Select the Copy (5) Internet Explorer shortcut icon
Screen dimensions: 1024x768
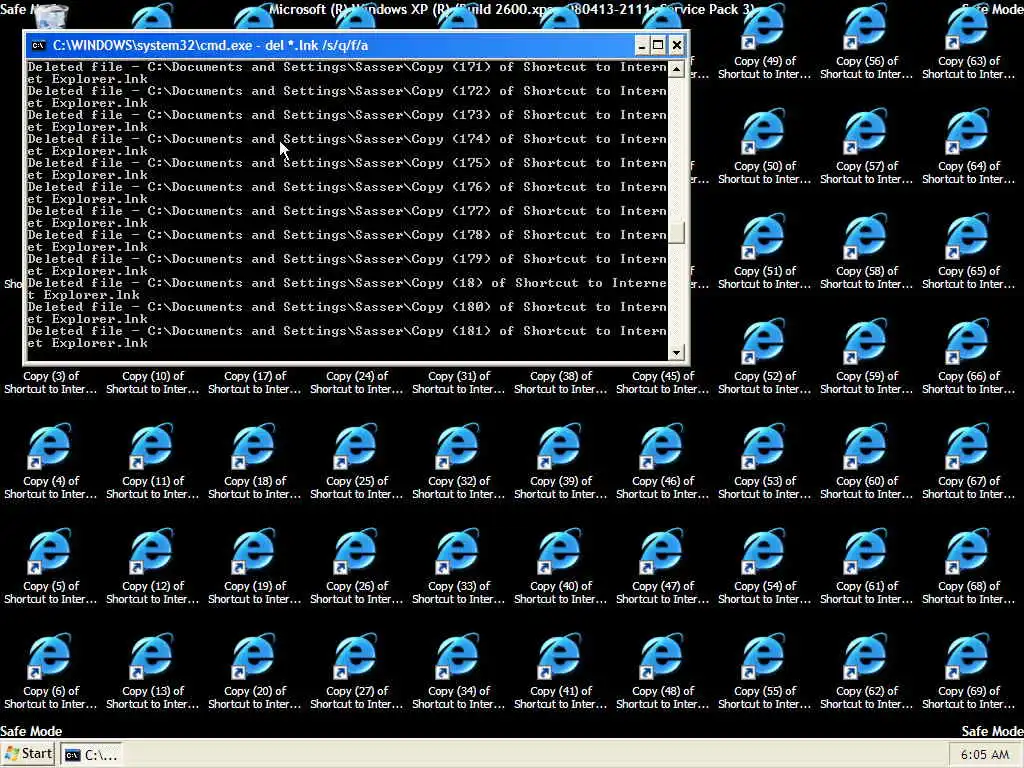(x=50, y=552)
